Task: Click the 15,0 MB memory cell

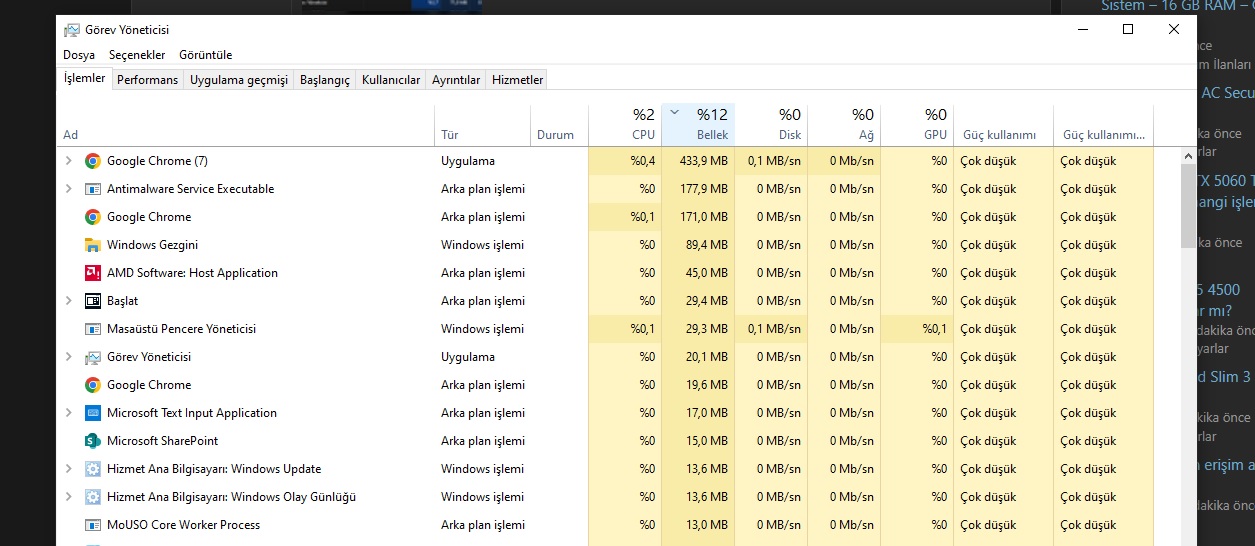Action: 698,441
